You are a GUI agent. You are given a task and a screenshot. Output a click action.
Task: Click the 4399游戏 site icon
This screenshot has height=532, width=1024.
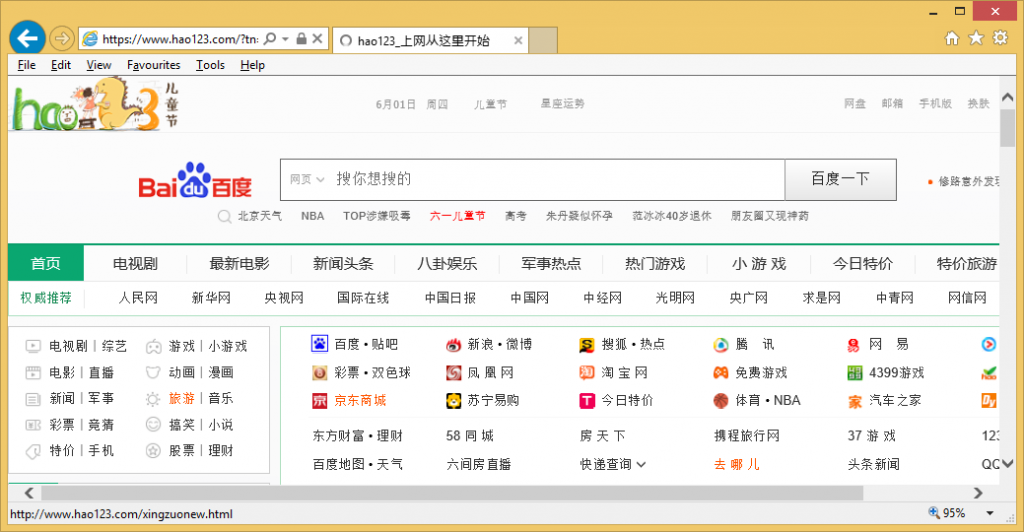[x=855, y=373]
